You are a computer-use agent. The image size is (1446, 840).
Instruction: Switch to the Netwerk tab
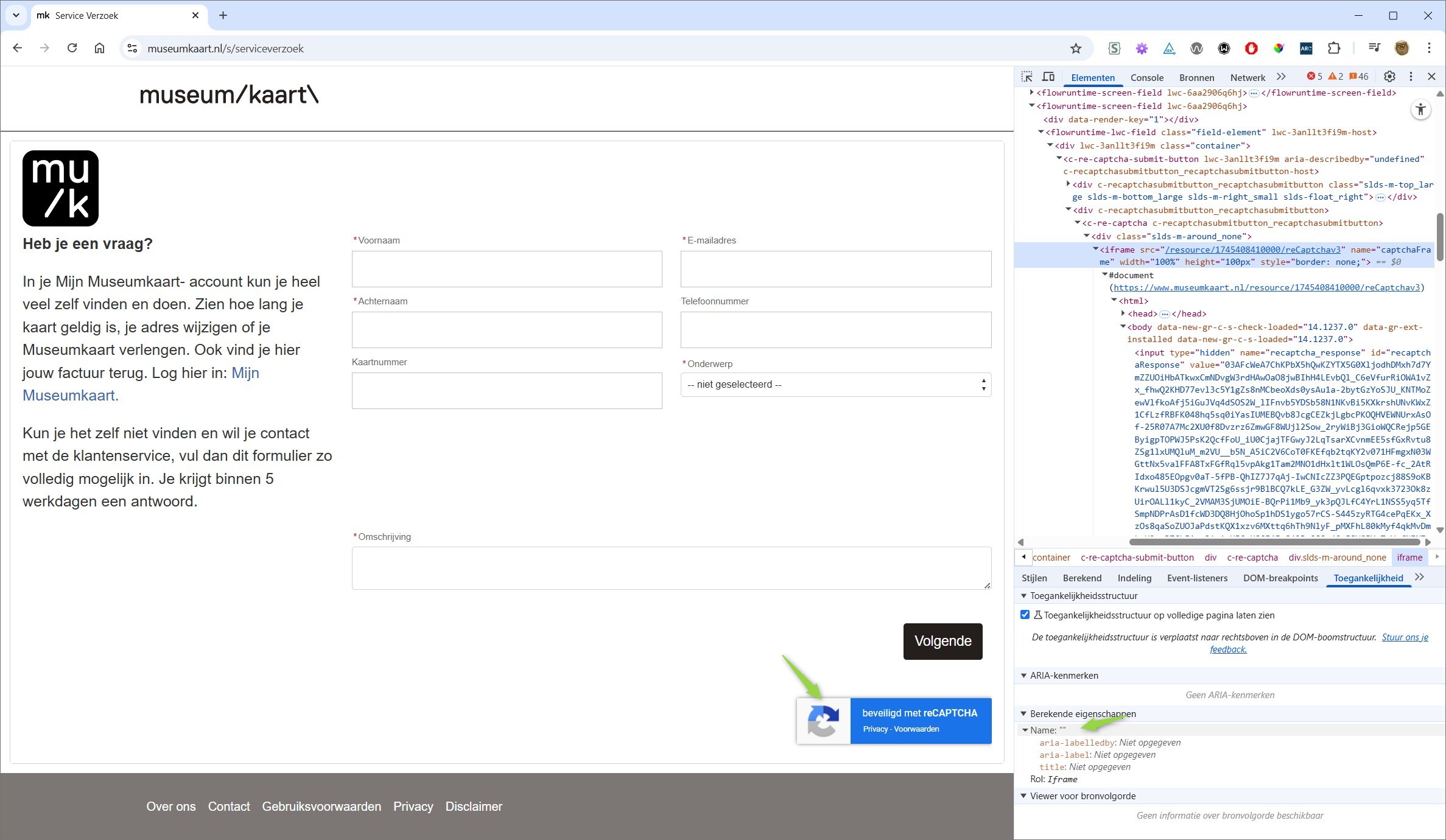[x=1248, y=77]
